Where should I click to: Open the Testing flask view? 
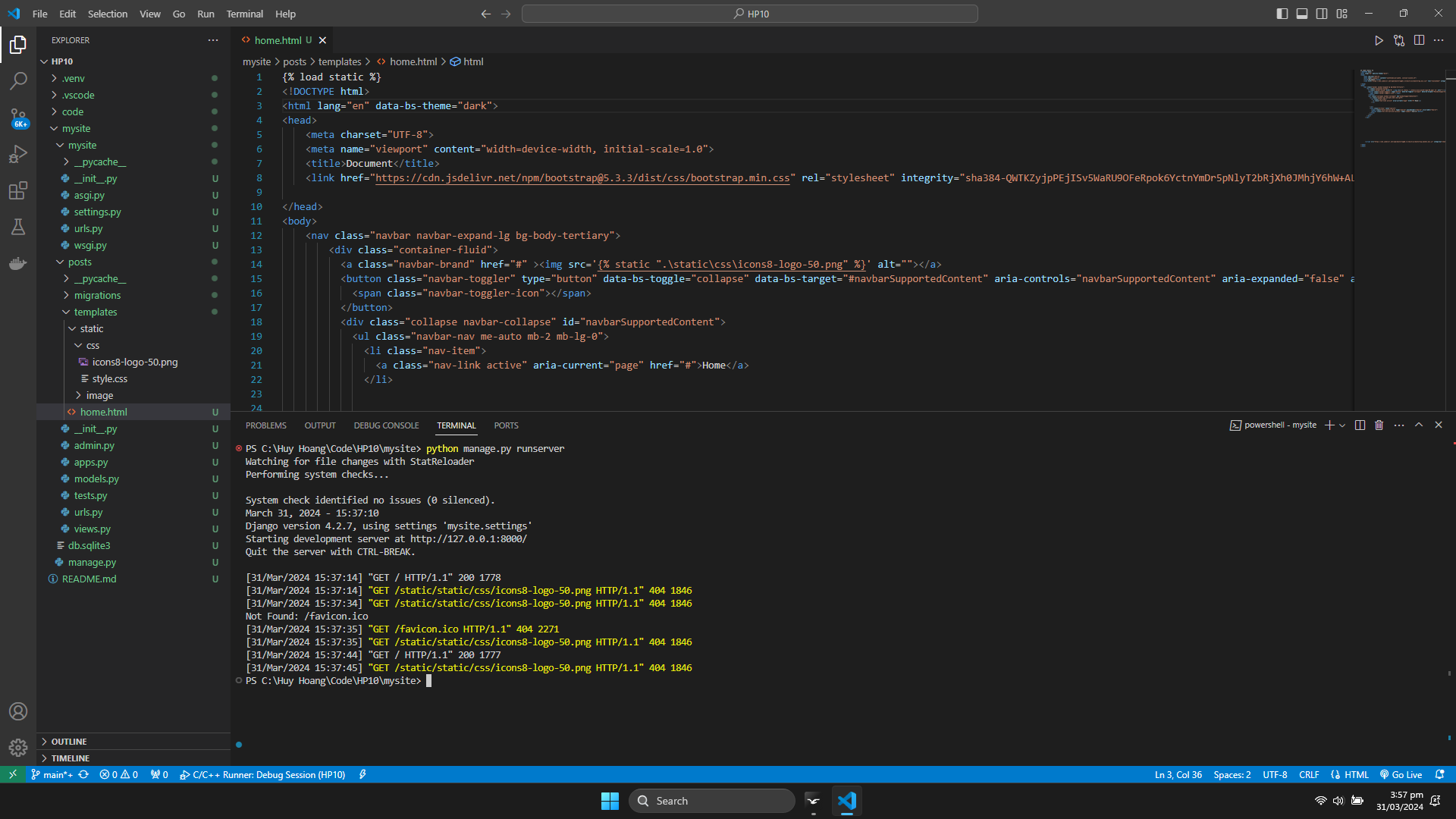pyautogui.click(x=18, y=227)
